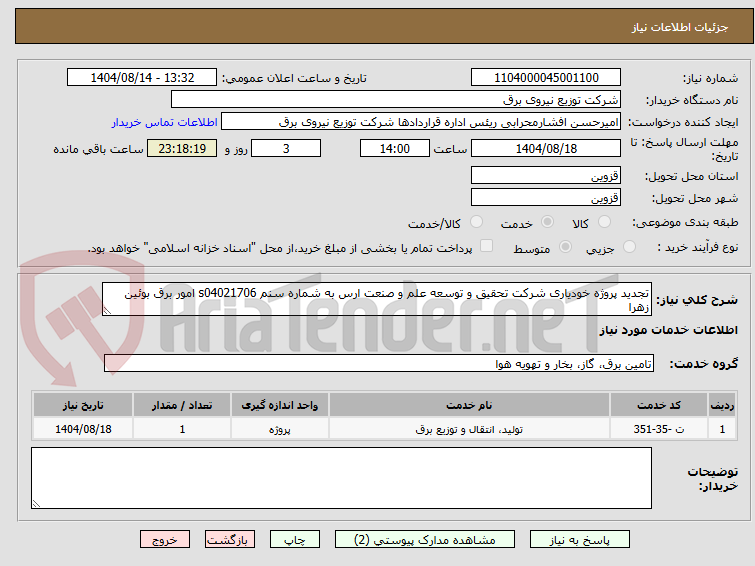Select the متوسط purchase type radio

565,247
